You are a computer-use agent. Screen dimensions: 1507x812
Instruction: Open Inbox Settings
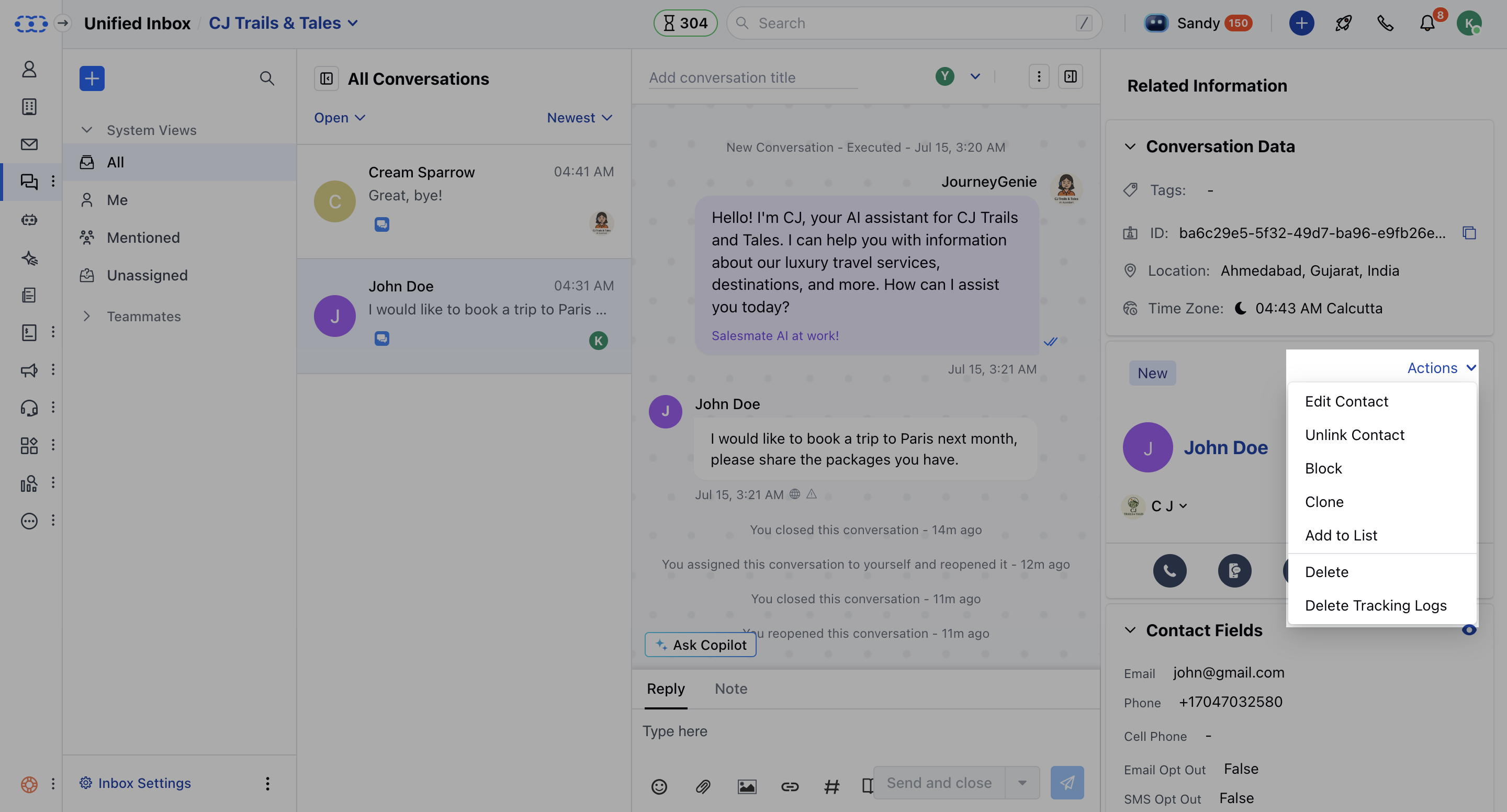[x=135, y=783]
